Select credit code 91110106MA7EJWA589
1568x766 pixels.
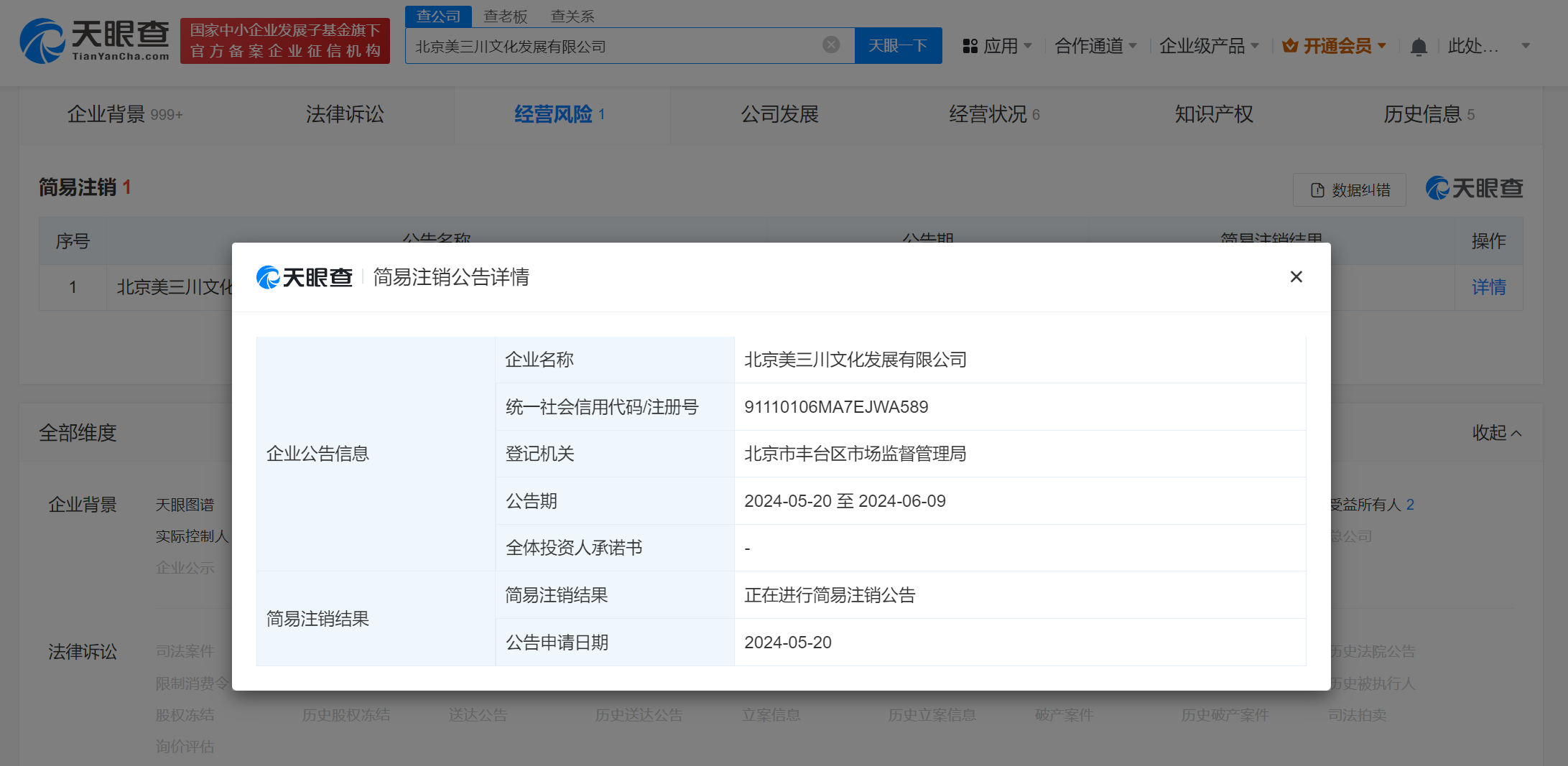(836, 407)
